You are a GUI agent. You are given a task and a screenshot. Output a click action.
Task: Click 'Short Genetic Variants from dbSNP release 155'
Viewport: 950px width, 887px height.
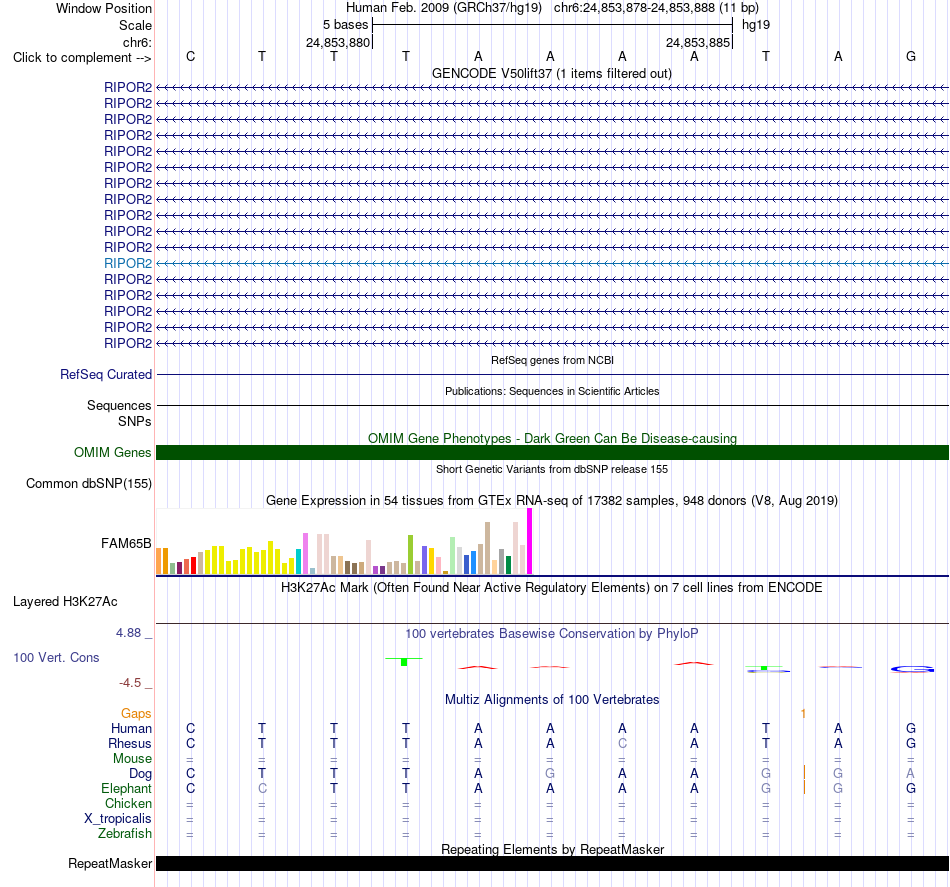click(x=552, y=469)
